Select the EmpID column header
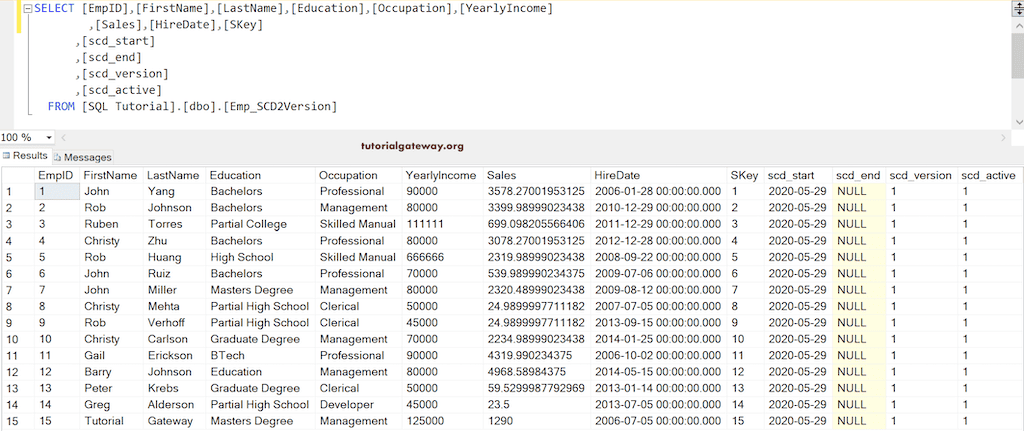The width and height of the screenshot is (1024, 431). coord(57,175)
